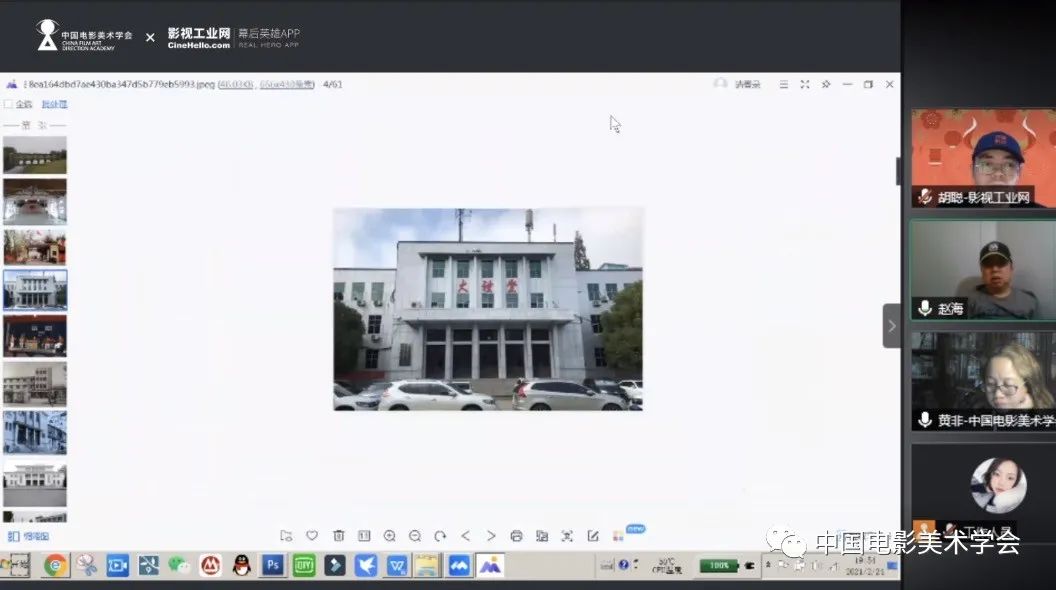Open the viewer hamburger menu
The width and height of the screenshot is (1056, 590).
(783, 85)
